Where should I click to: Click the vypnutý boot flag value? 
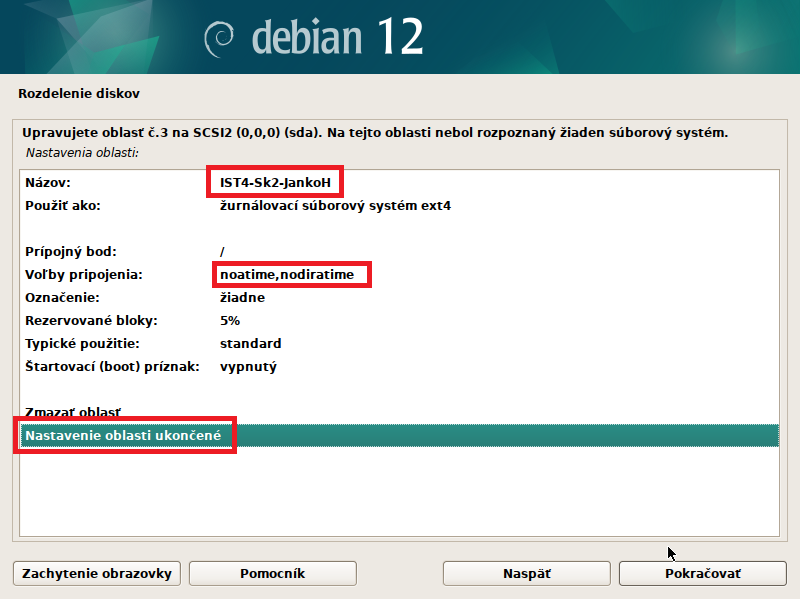click(248, 367)
